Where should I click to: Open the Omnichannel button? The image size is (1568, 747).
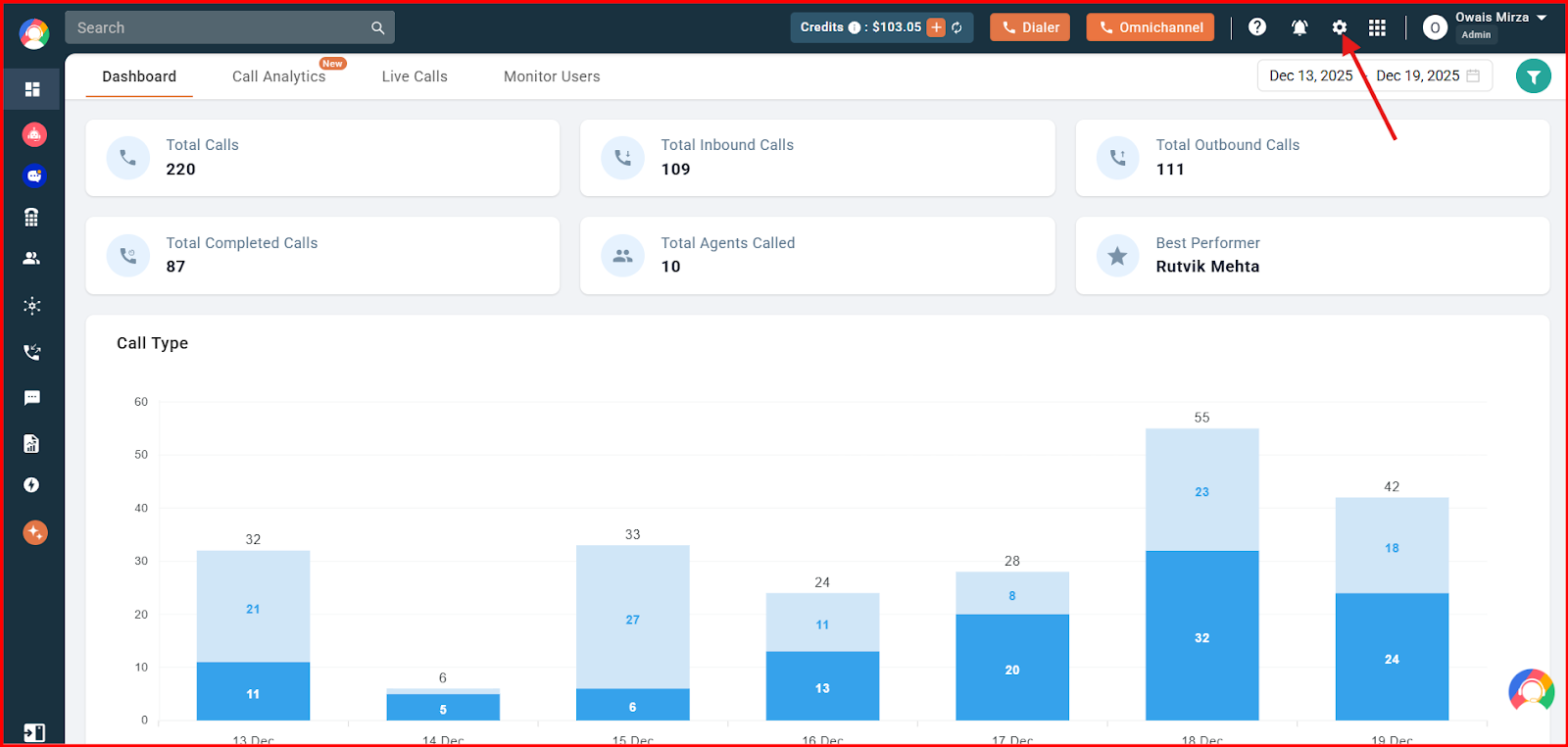[x=1151, y=27]
